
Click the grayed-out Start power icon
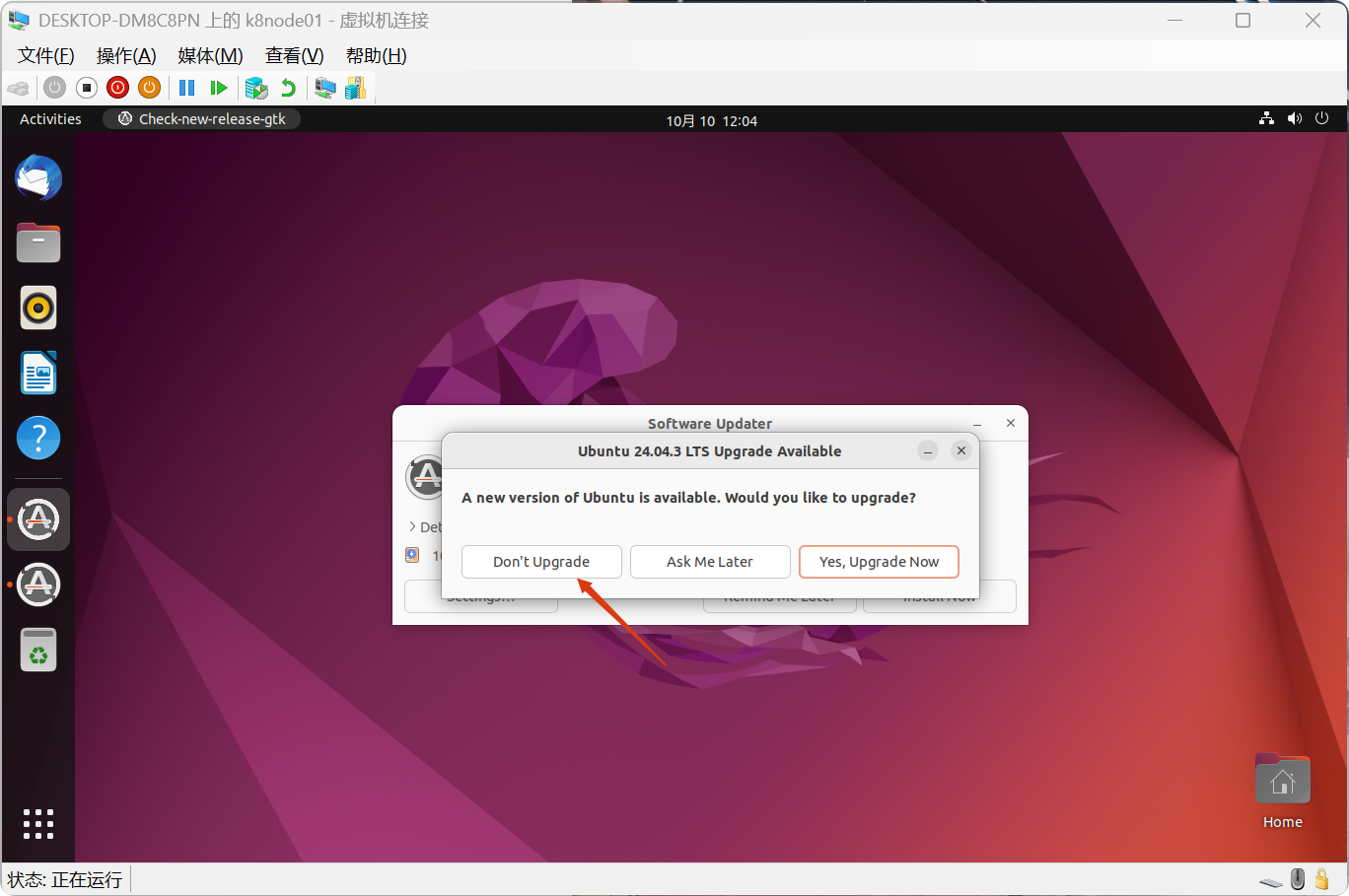(x=55, y=88)
